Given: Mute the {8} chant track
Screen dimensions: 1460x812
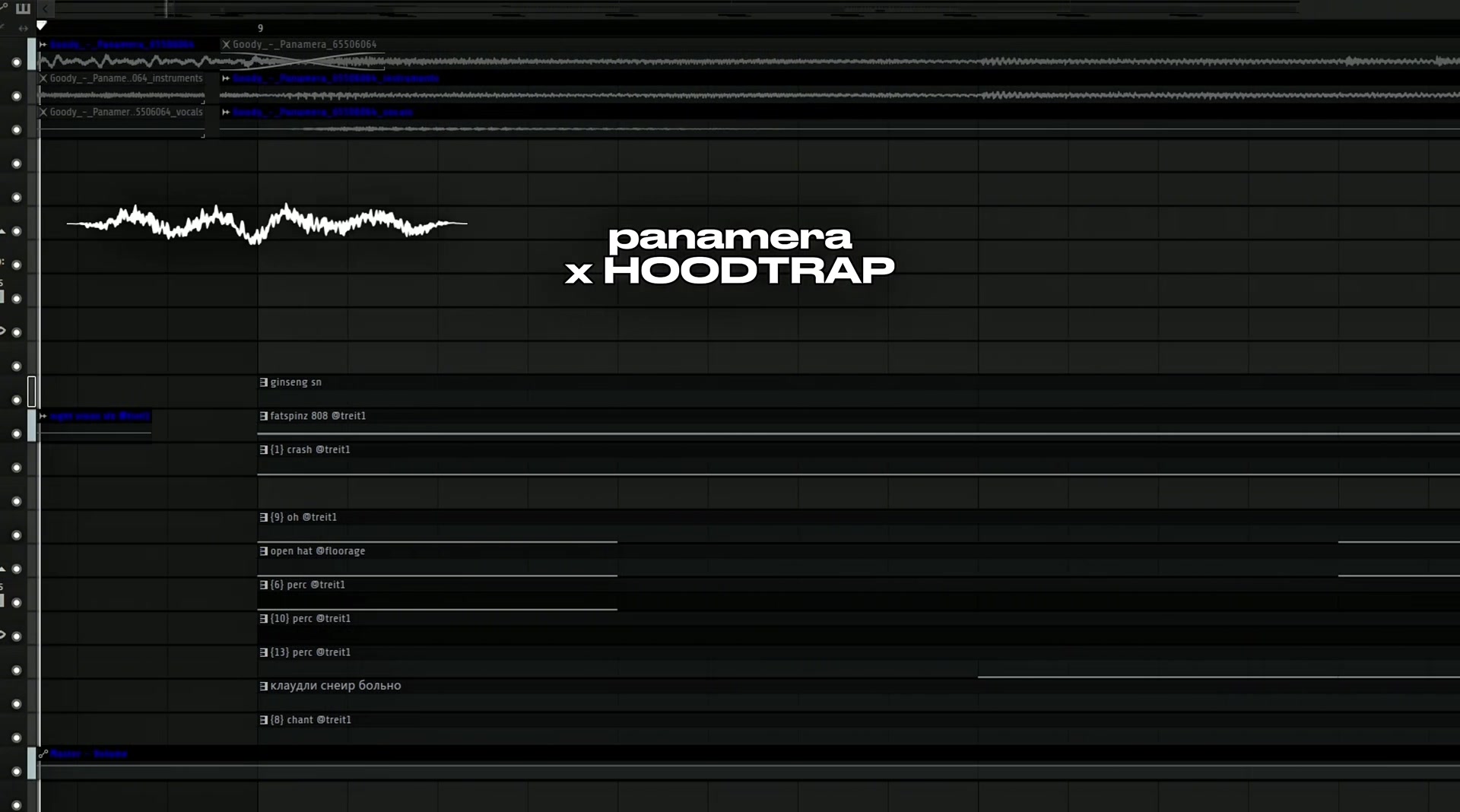Looking at the screenshot, I should coord(17,737).
